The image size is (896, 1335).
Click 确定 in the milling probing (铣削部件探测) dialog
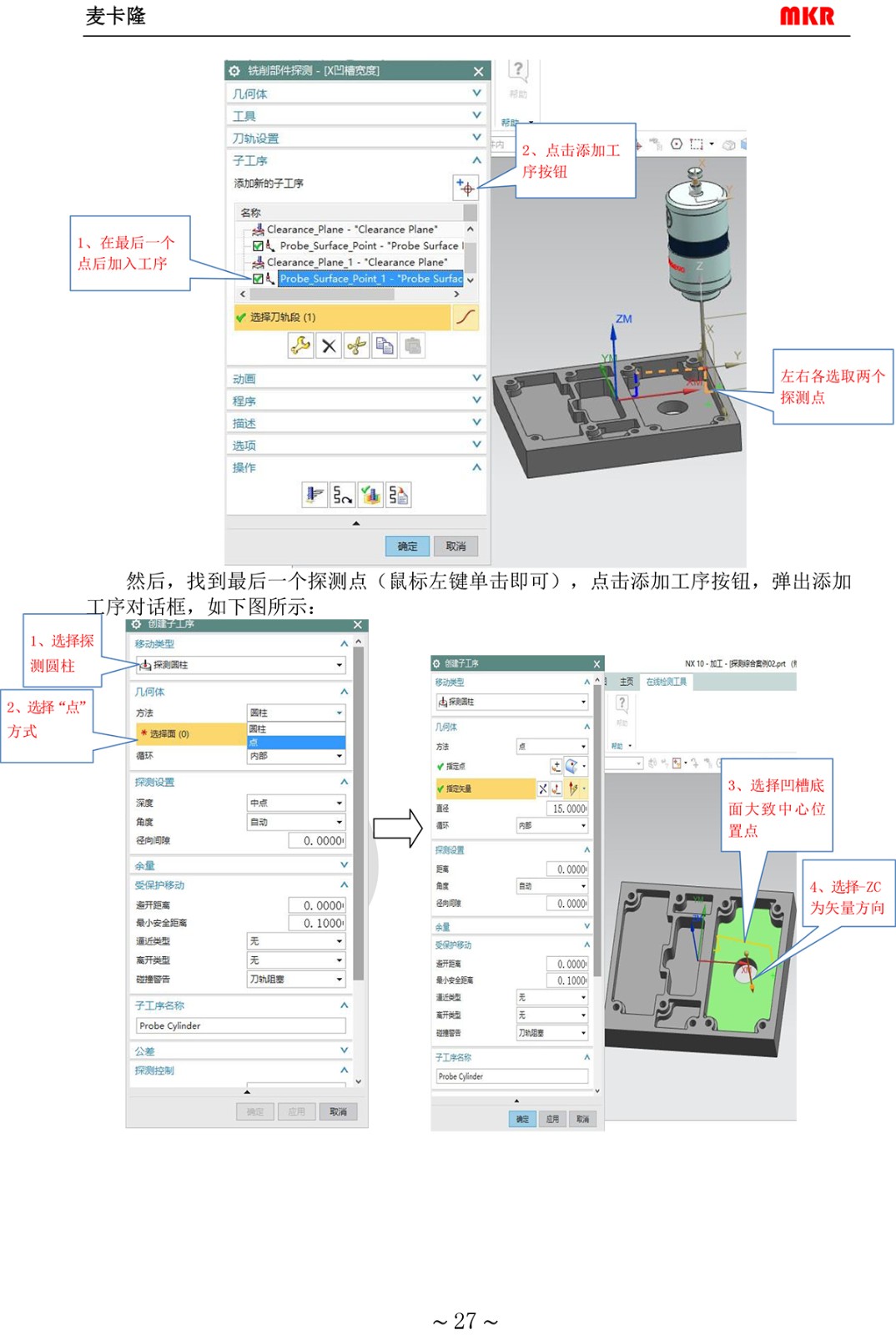407,547
